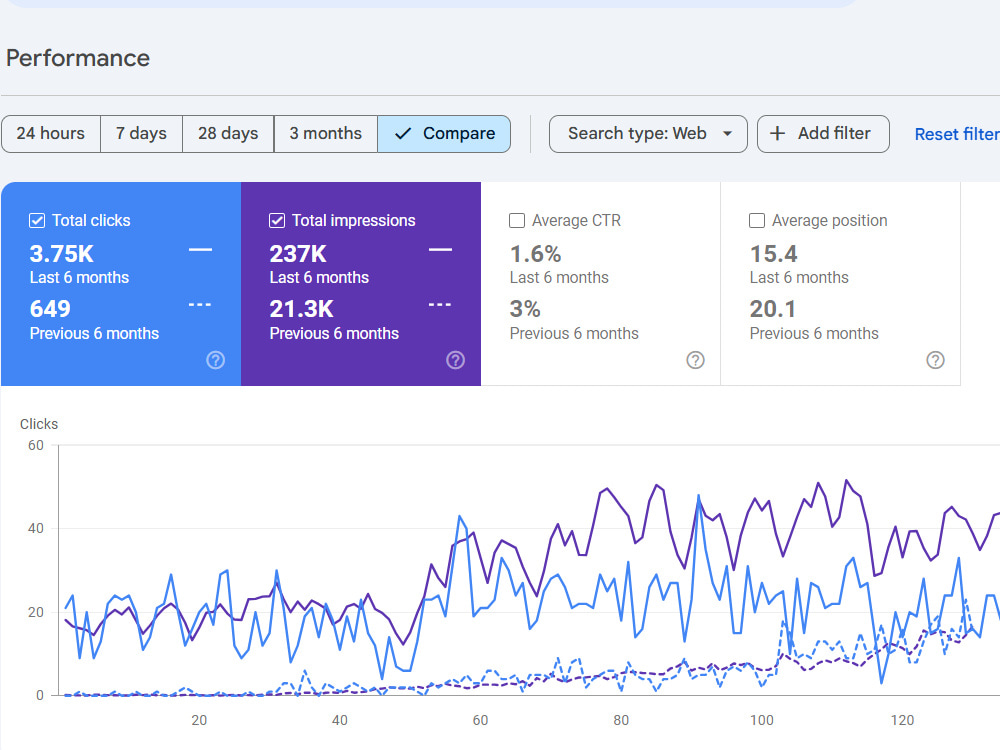
Task: Open help icon on Total impressions card
Action: click(455, 360)
